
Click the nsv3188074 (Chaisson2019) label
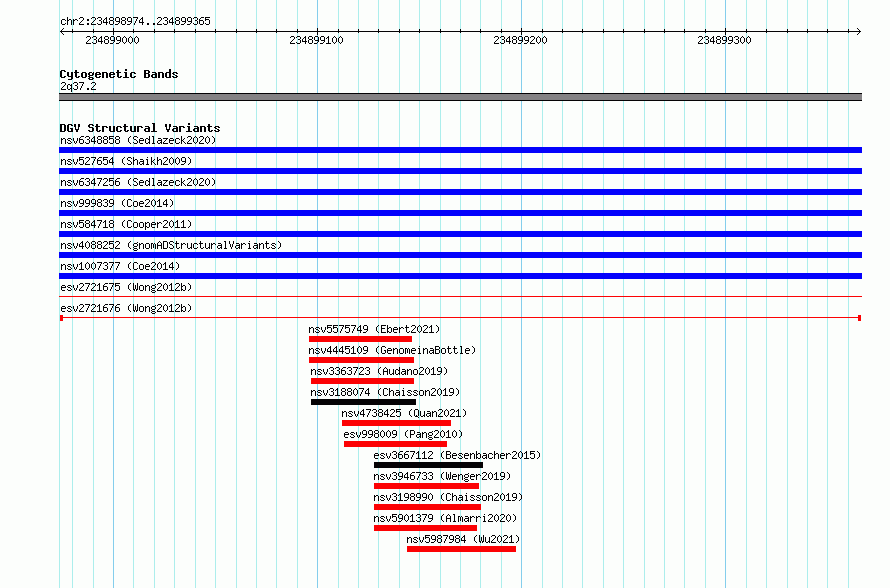click(385, 392)
